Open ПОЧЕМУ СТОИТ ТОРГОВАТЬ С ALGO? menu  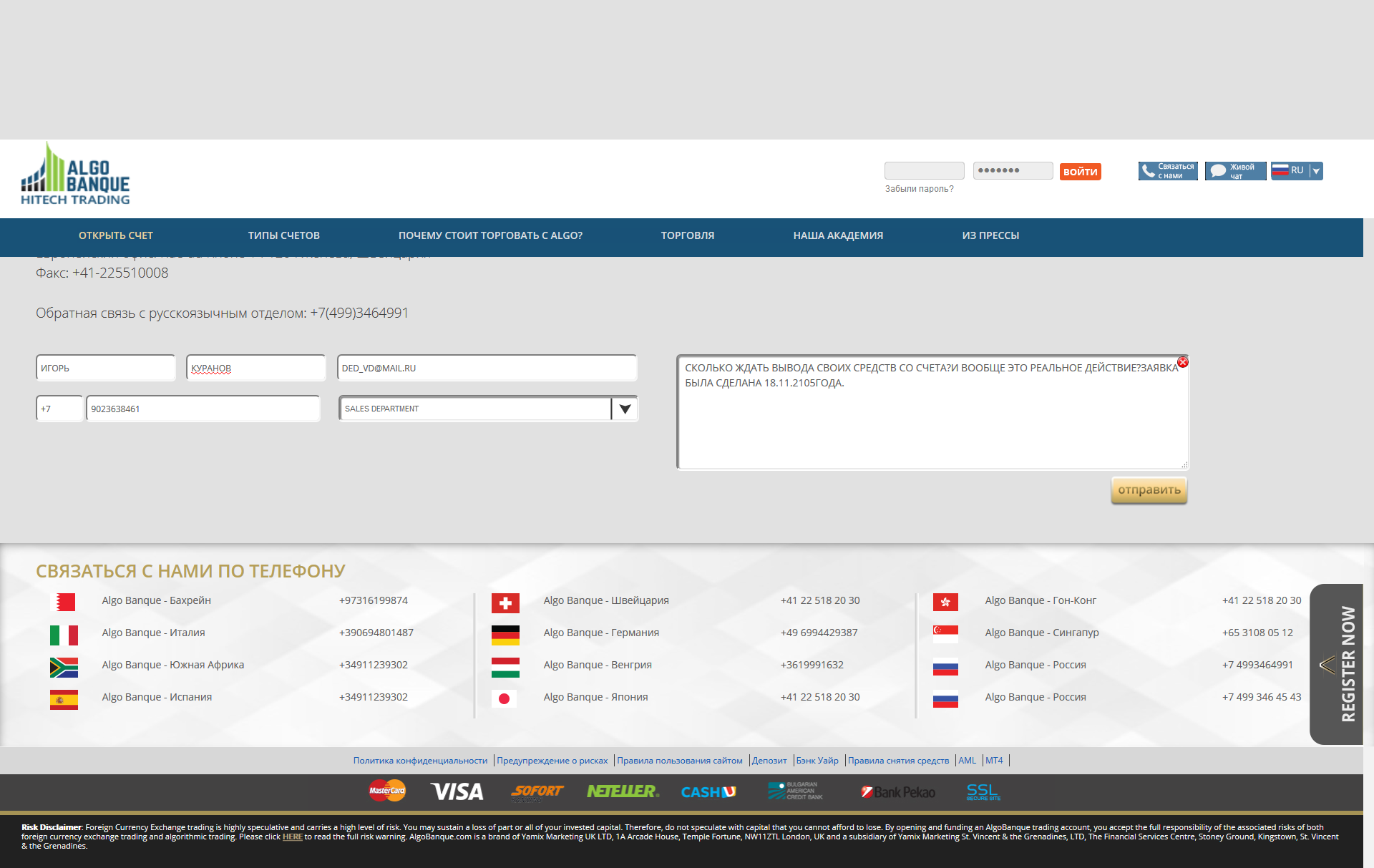[x=490, y=235]
